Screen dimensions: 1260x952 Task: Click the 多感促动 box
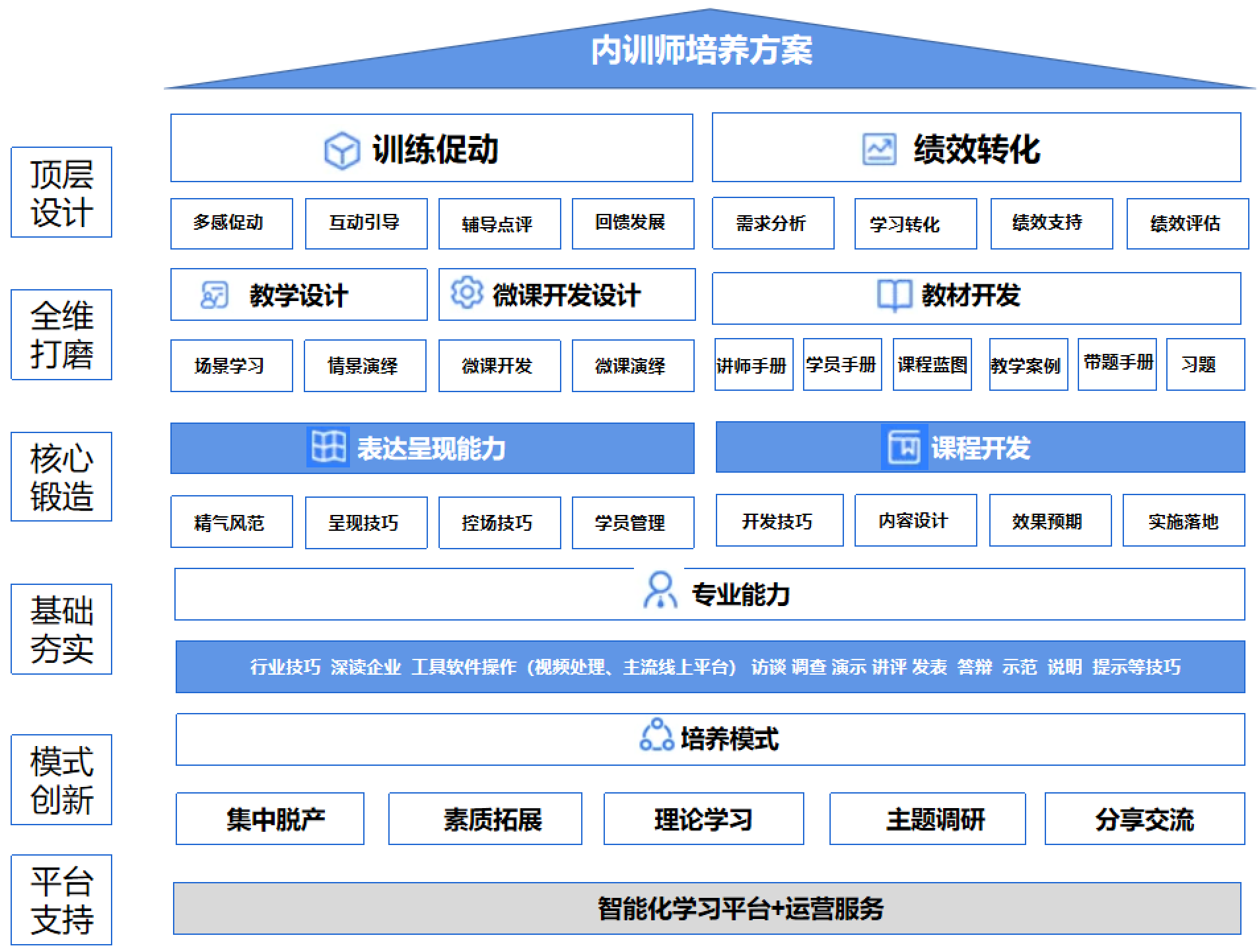coord(231,223)
